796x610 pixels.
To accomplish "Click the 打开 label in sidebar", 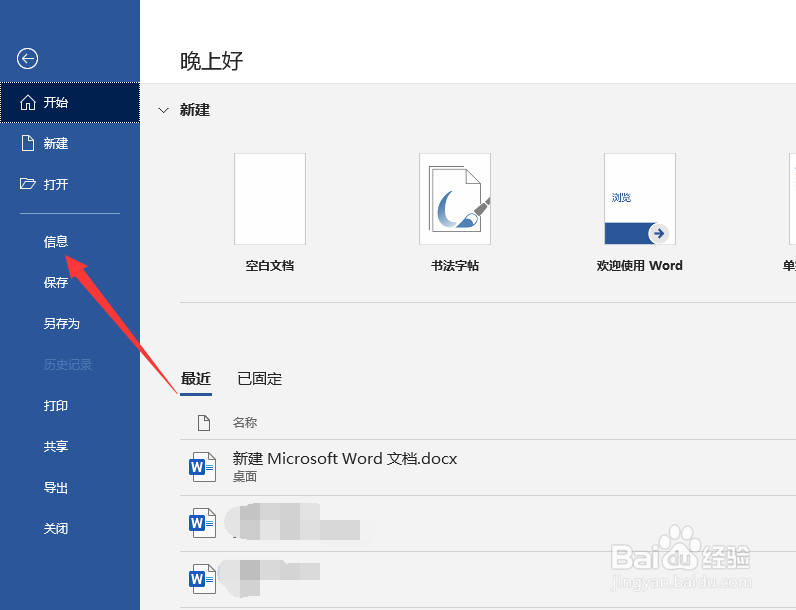I will (x=56, y=184).
